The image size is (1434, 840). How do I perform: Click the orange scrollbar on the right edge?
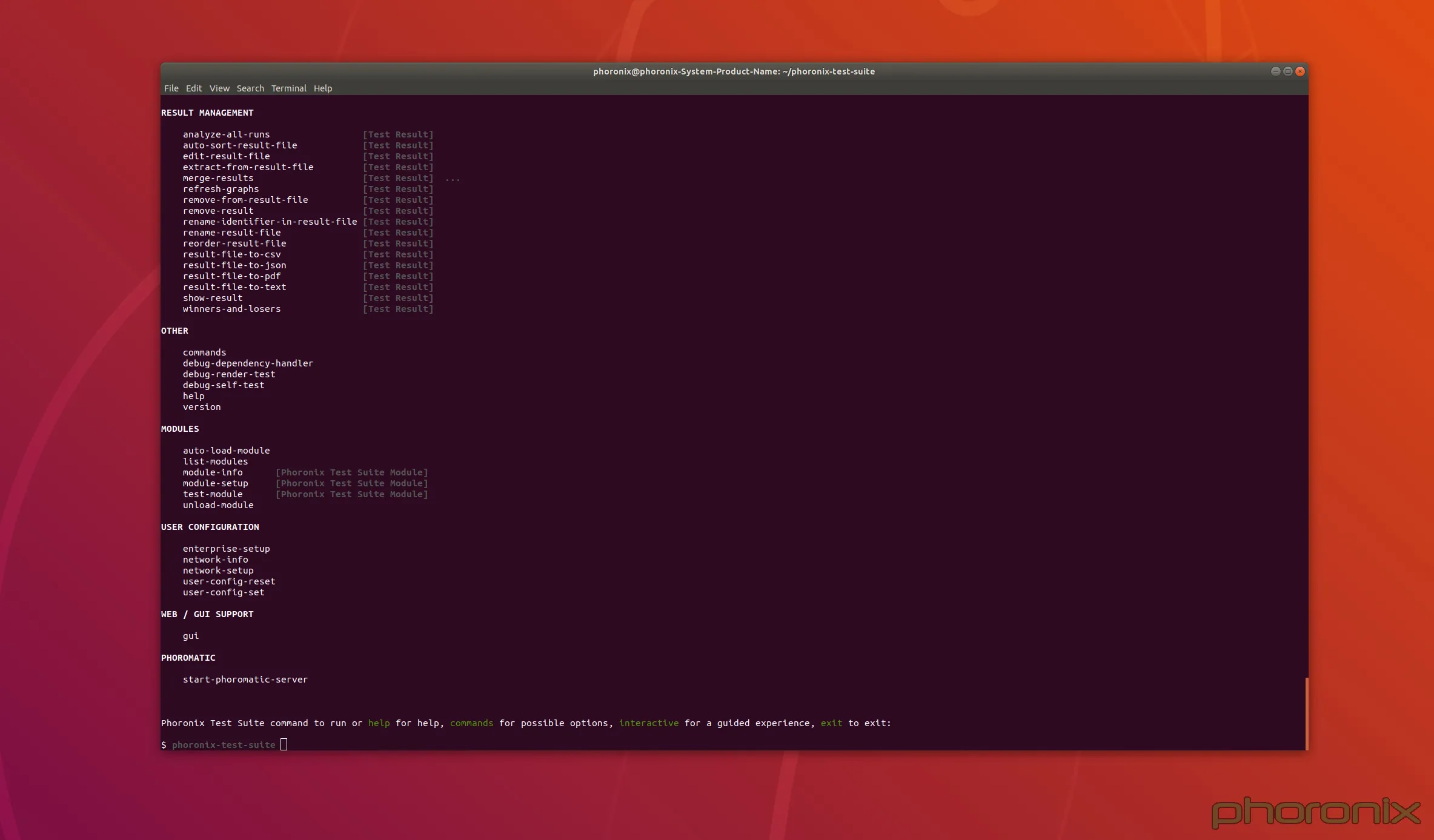pyautogui.click(x=1307, y=715)
